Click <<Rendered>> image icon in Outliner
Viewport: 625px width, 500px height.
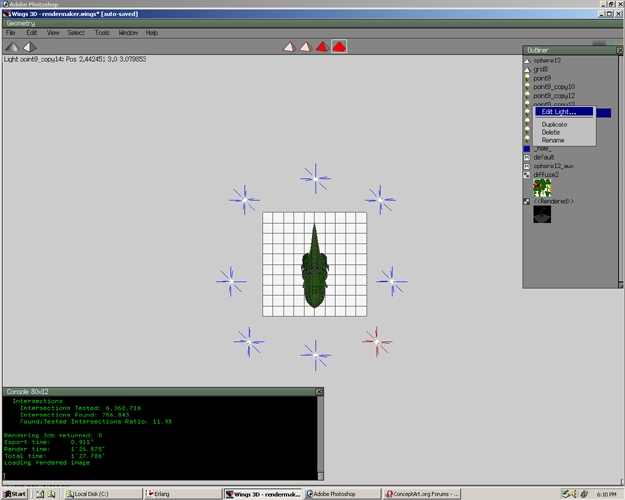[527, 202]
